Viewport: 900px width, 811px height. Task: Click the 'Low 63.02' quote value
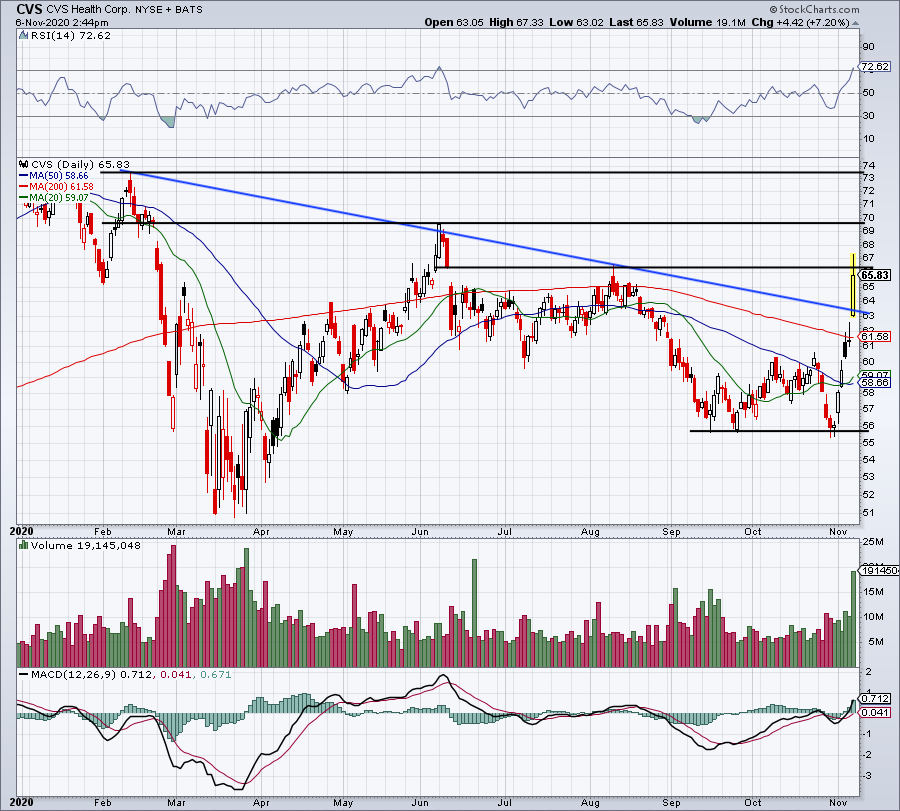pos(576,22)
